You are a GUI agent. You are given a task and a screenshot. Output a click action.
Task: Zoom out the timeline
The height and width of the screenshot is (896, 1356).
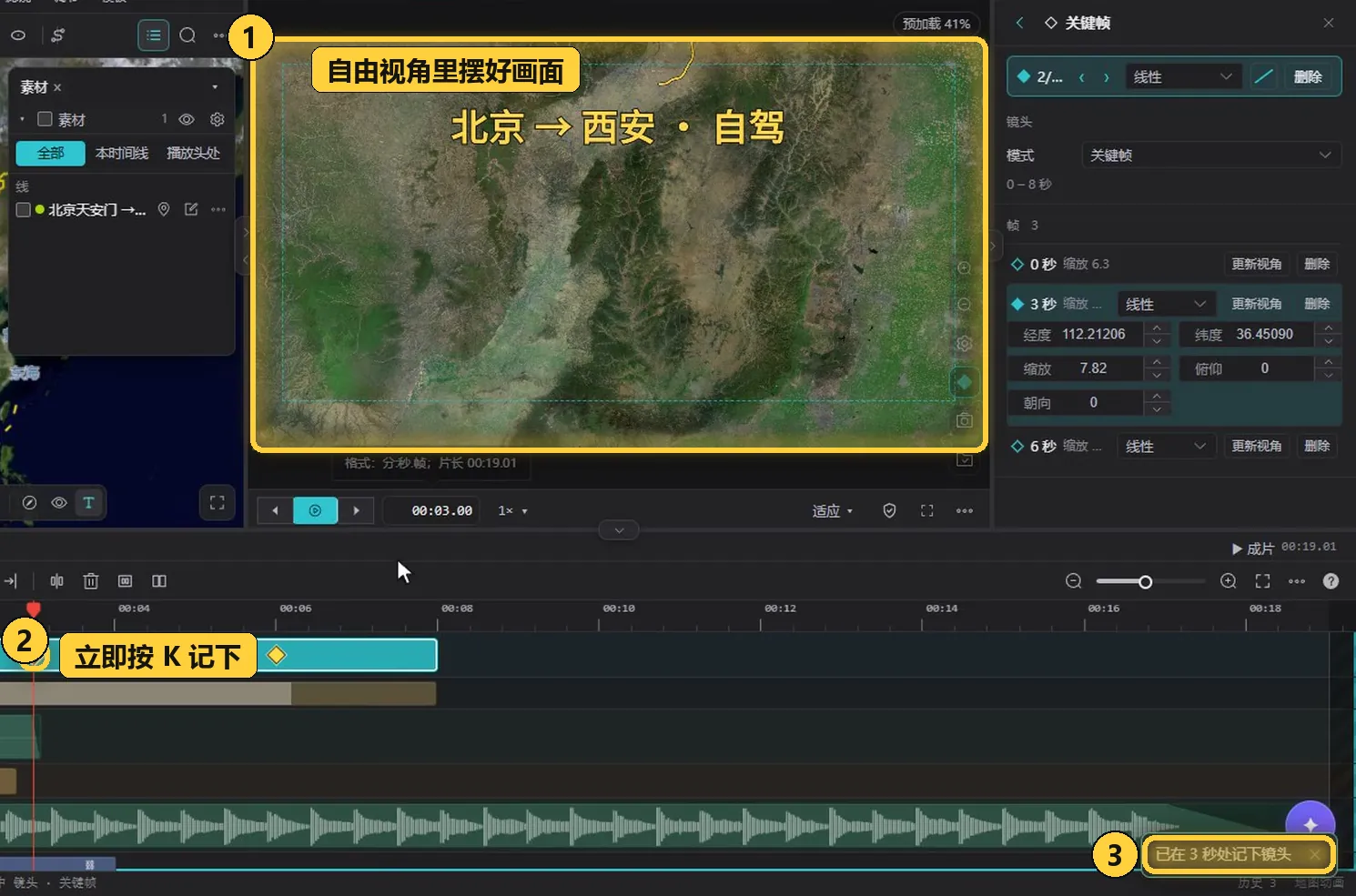(1074, 581)
